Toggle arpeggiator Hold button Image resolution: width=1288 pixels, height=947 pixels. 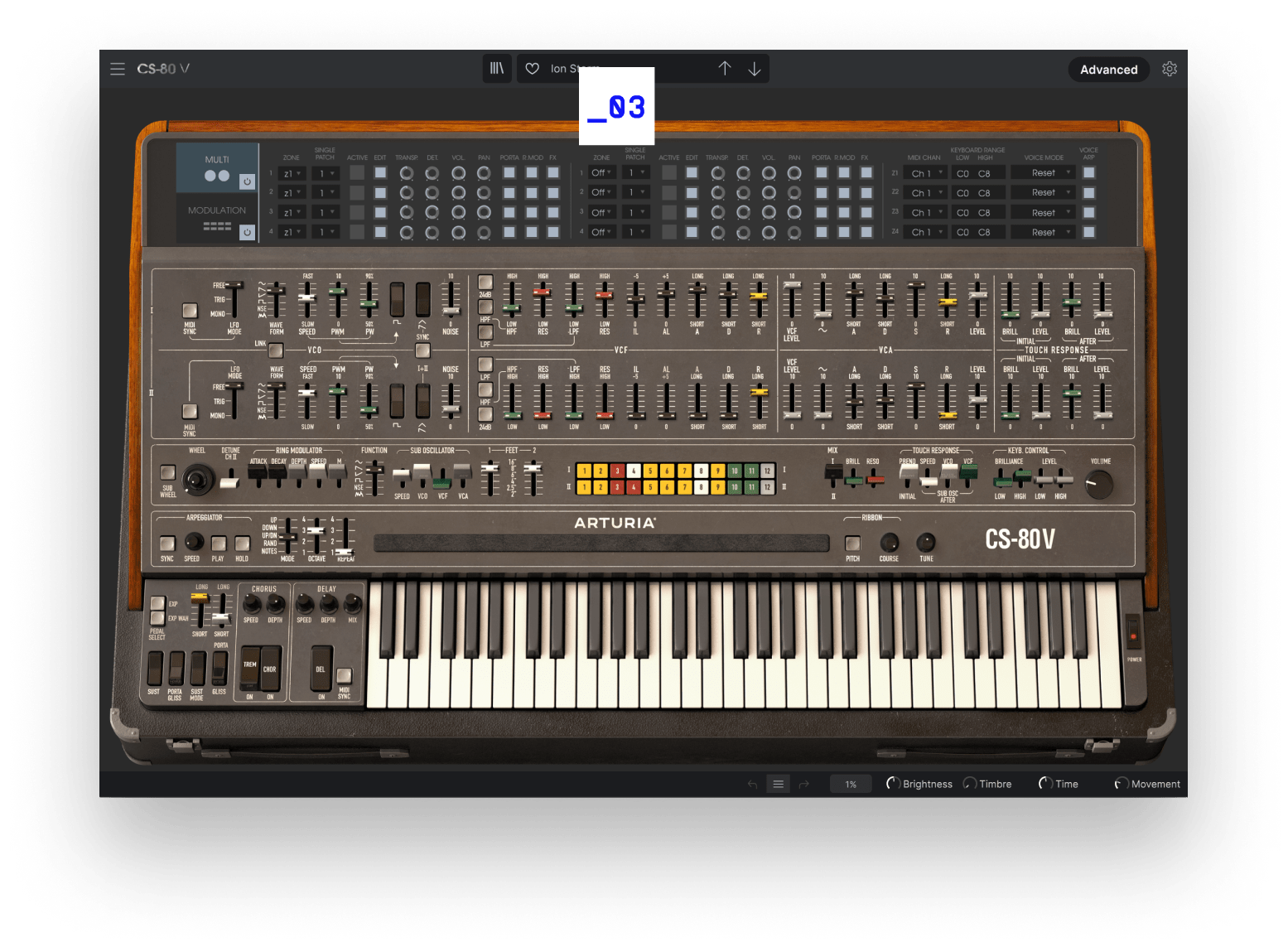tap(242, 544)
